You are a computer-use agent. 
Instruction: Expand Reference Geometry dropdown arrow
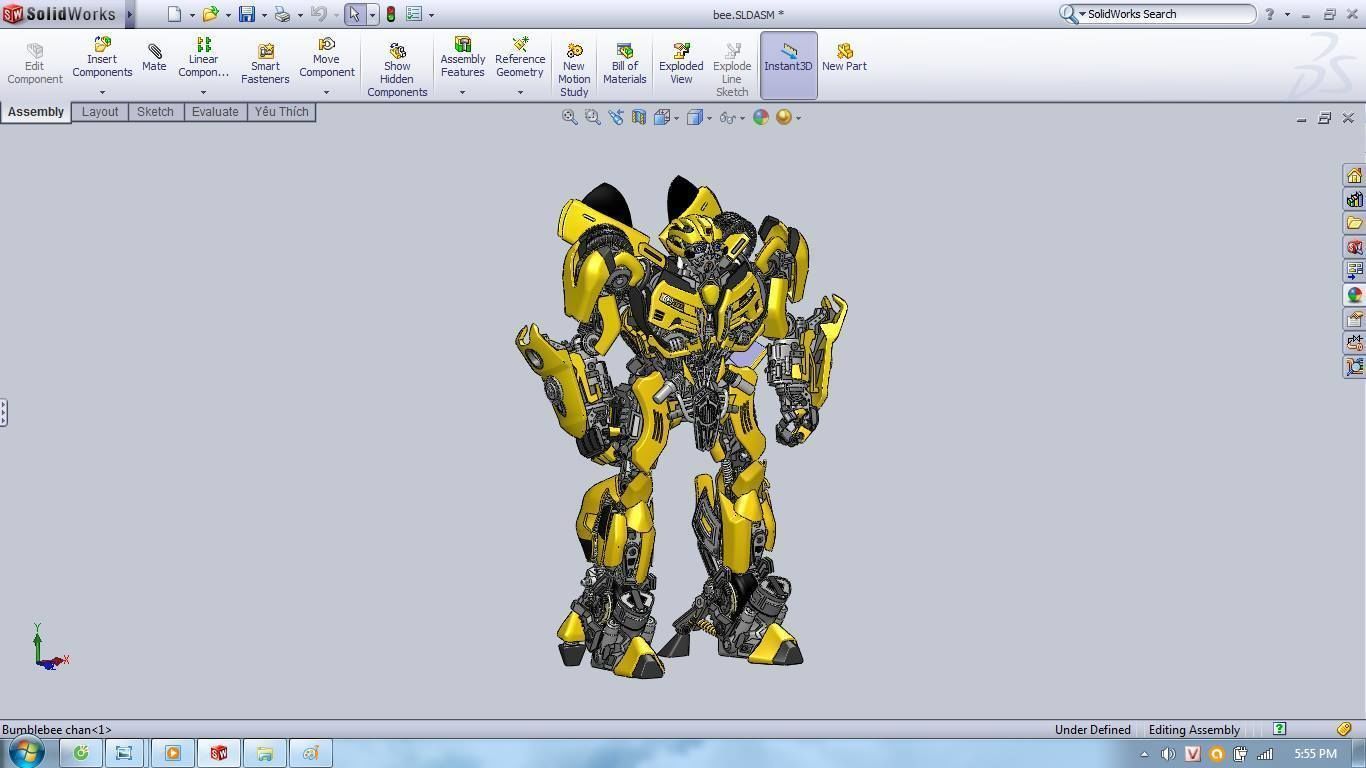520,92
